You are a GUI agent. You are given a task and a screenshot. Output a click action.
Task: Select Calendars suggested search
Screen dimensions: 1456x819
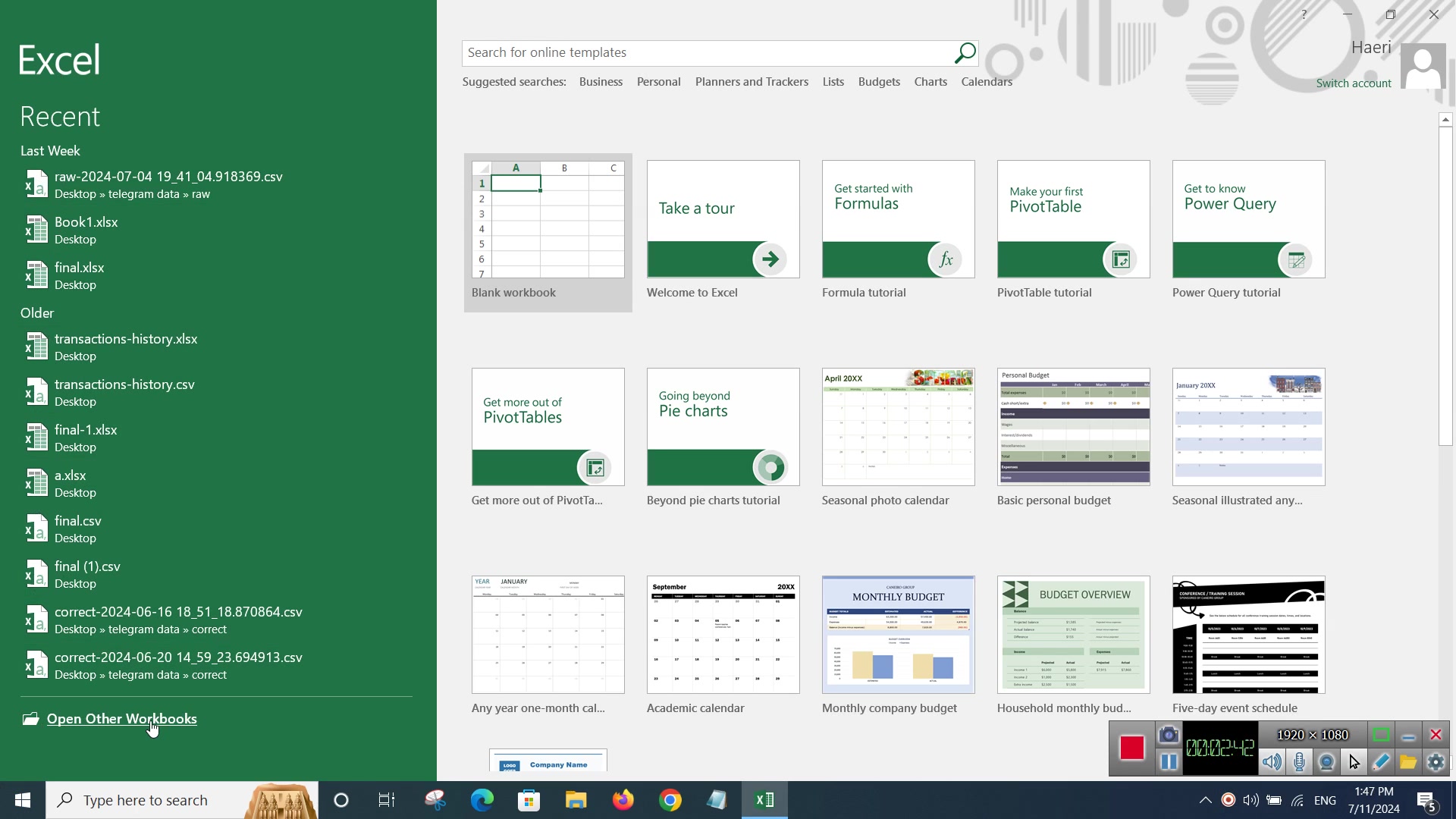(x=986, y=82)
